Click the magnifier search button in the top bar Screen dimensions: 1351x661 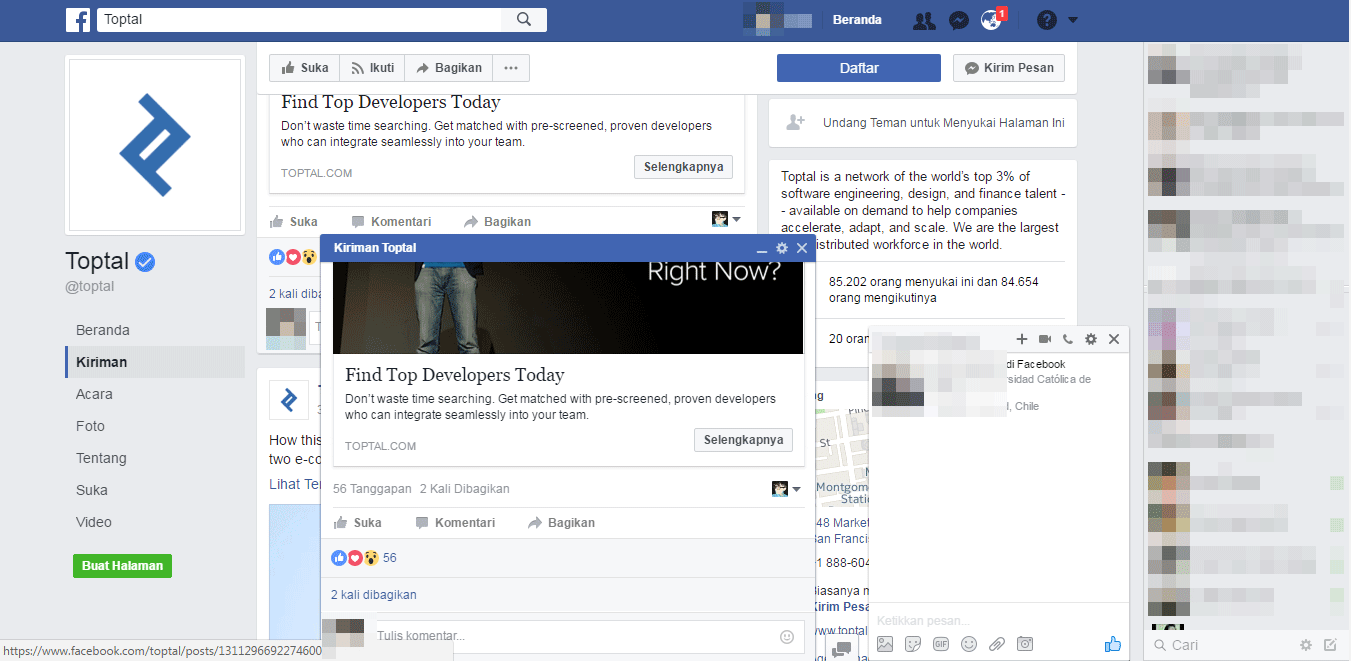pos(524,20)
